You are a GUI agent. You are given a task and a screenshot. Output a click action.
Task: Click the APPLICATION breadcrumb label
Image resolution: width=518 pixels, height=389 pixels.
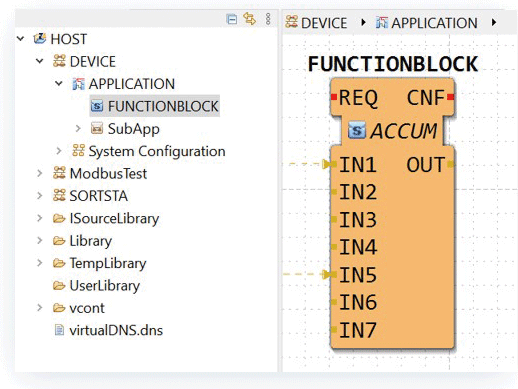pyautogui.click(x=434, y=23)
